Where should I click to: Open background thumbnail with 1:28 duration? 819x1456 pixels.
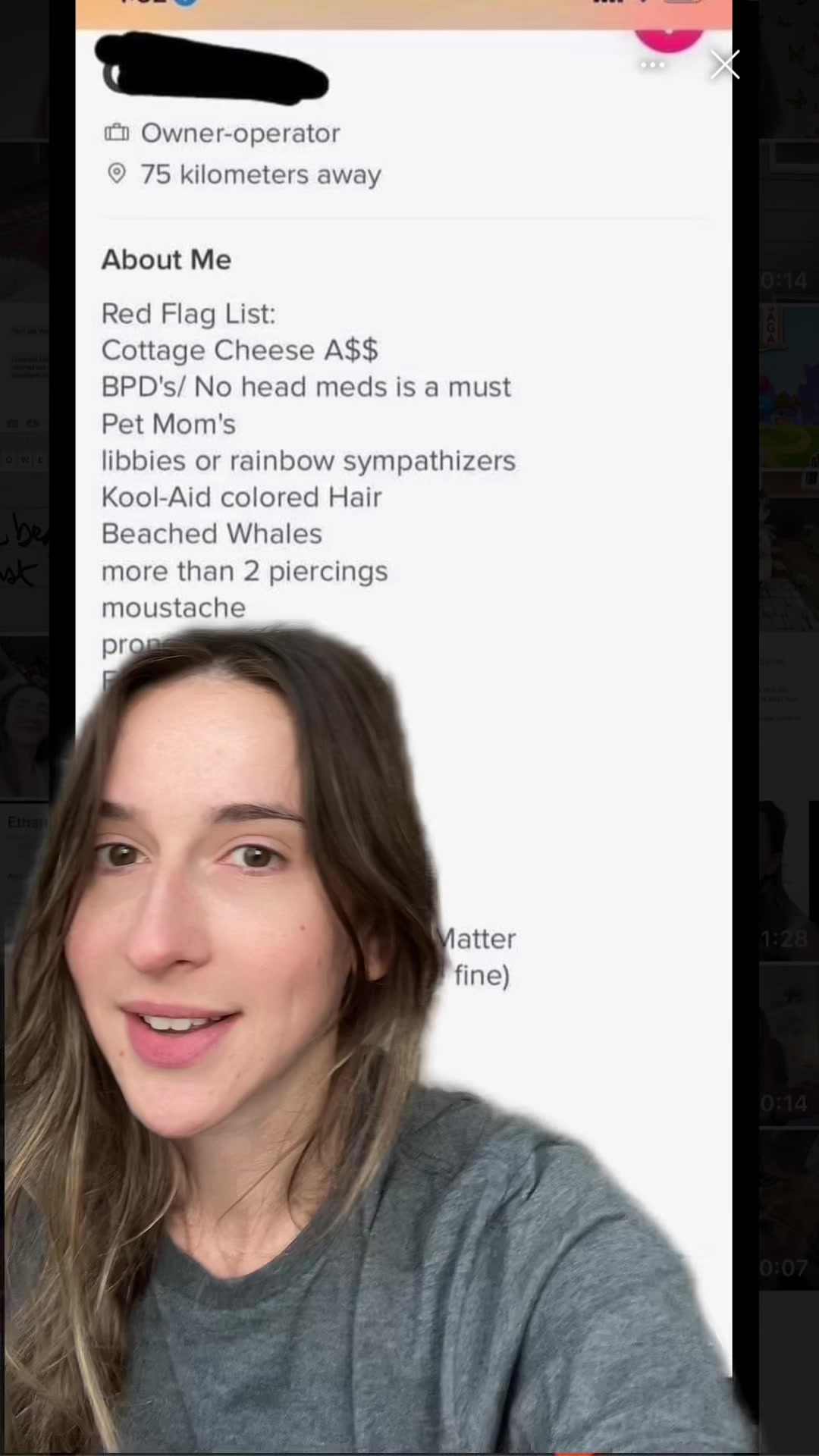pos(789,880)
